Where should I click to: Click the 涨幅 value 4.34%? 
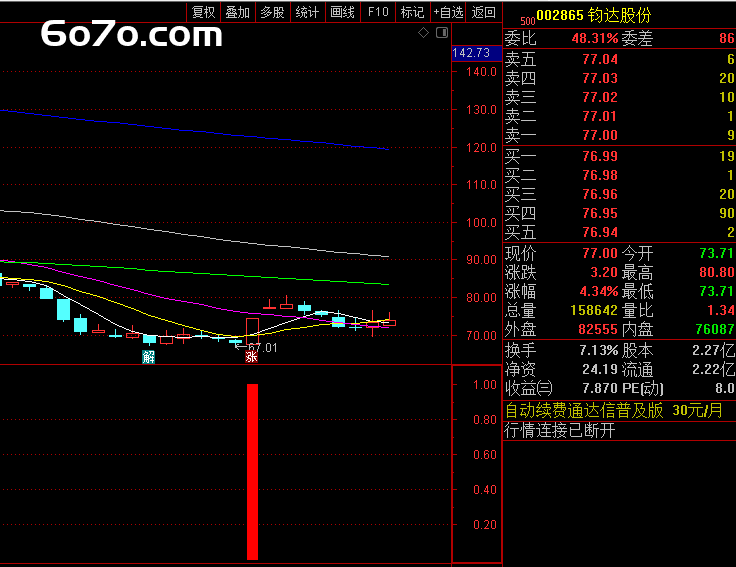coord(598,291)
